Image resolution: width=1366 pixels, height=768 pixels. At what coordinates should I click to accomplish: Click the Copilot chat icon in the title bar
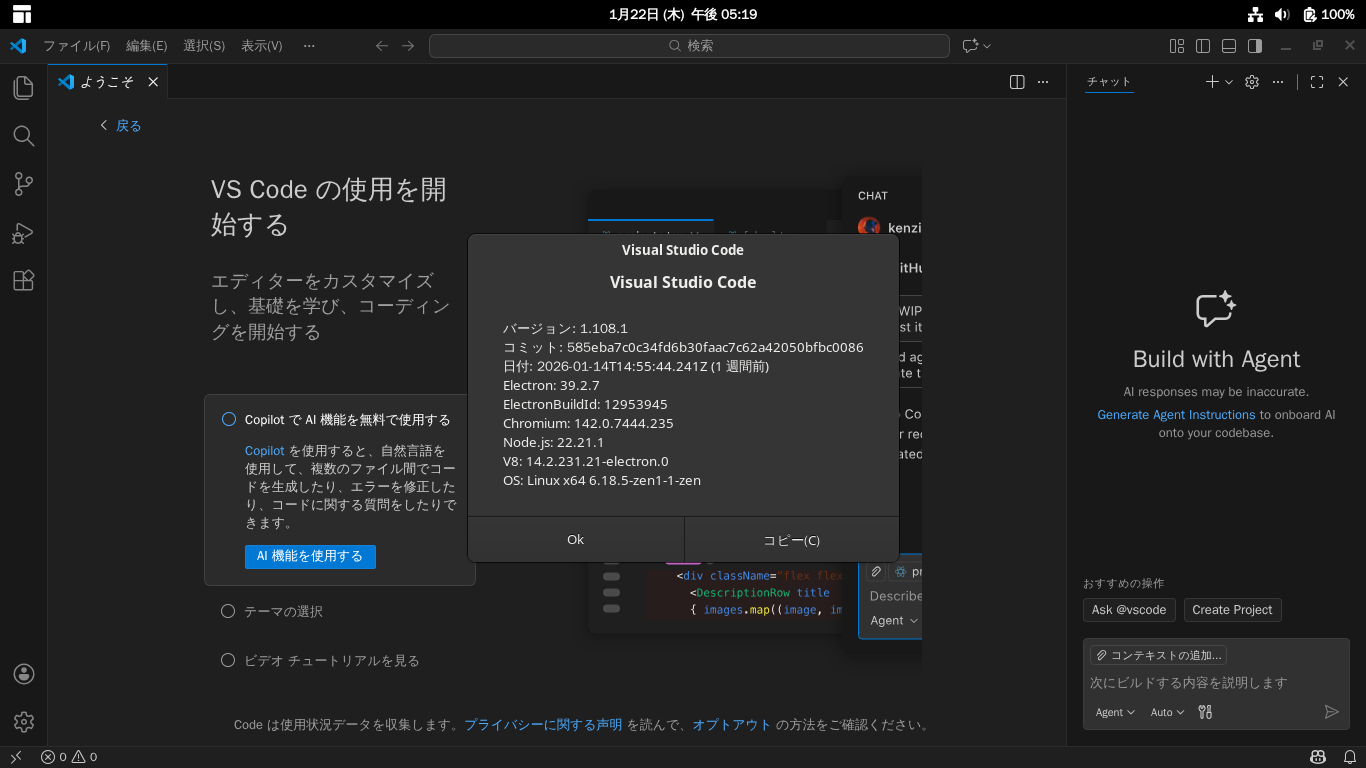tap(969, 46)
